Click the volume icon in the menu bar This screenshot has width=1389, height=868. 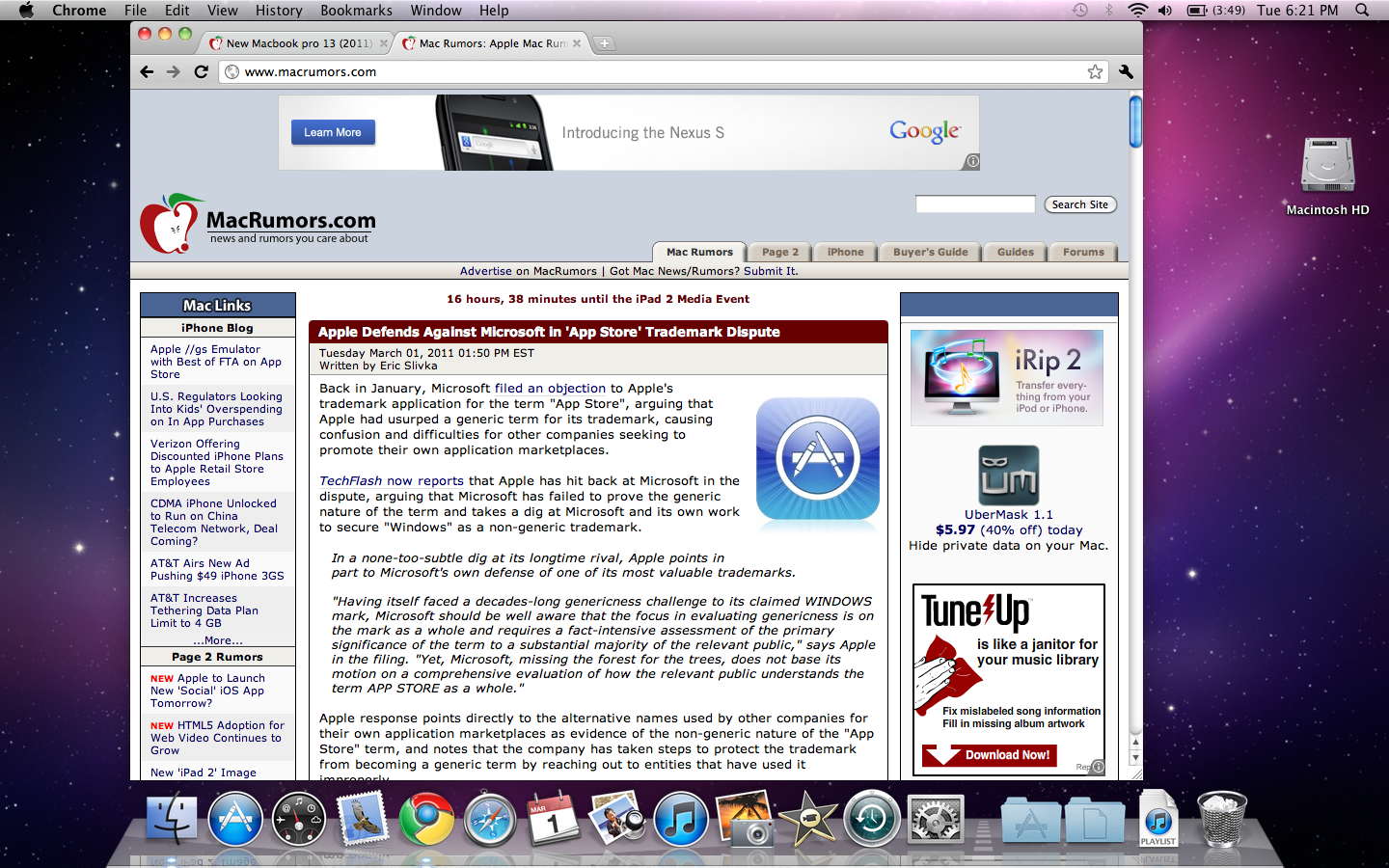(x=1165, y=11)
